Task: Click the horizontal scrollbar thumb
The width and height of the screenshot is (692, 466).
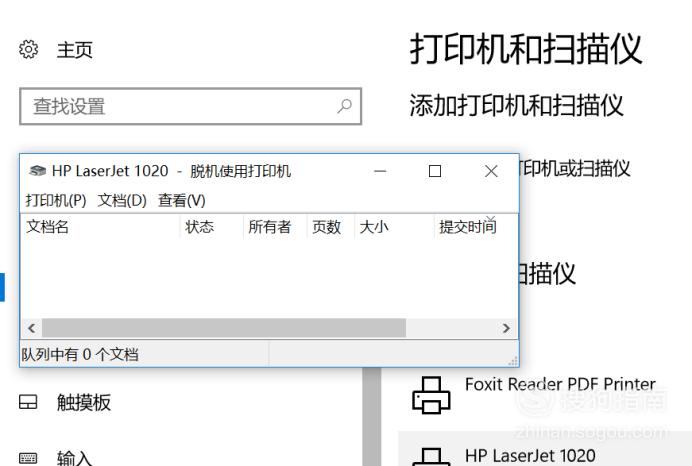Action: (x=224, y=328)
